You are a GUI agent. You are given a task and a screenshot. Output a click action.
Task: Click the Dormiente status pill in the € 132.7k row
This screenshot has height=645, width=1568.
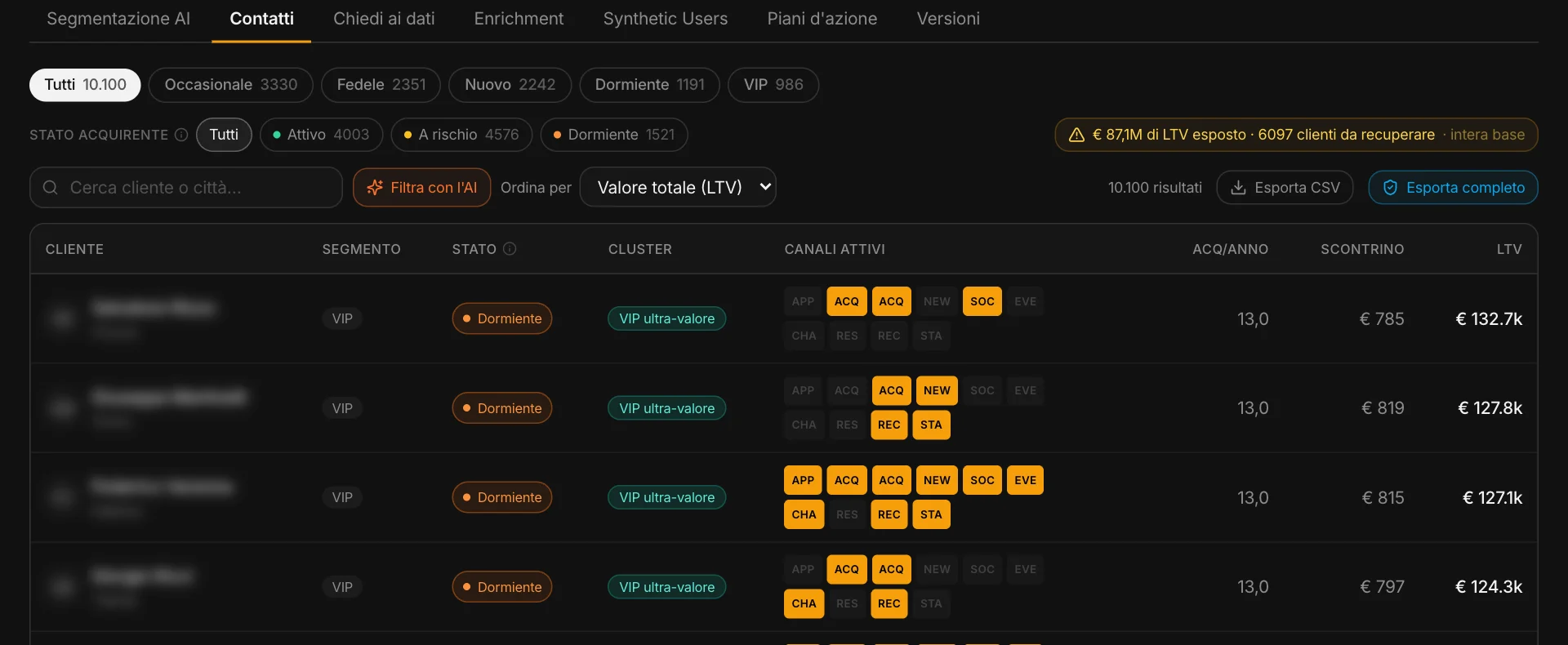[x=502, y=318]
